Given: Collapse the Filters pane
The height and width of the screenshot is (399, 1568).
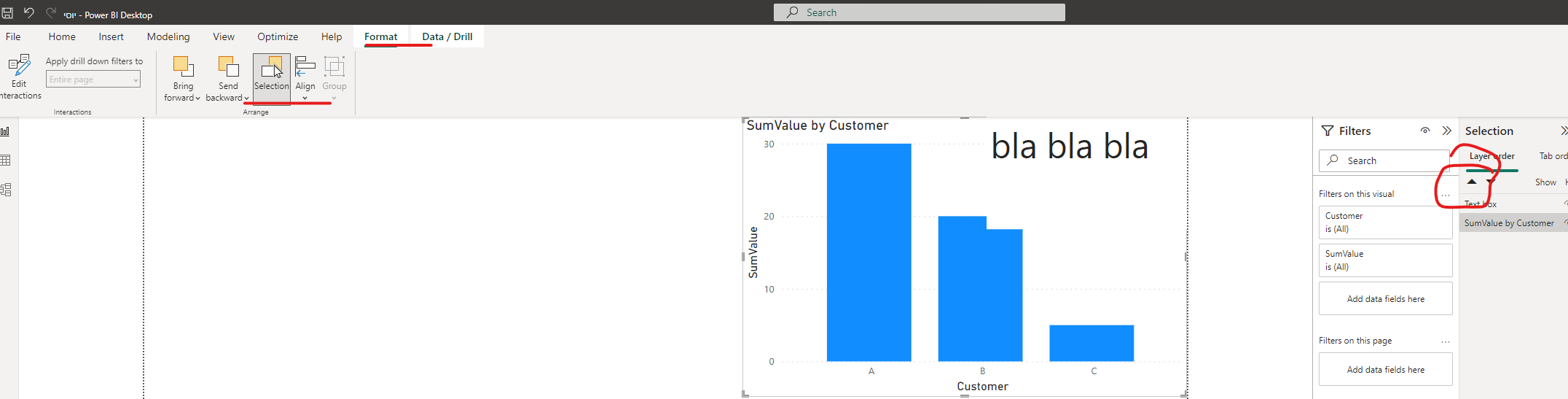Looking at the screenshot, I should 1447,131.
